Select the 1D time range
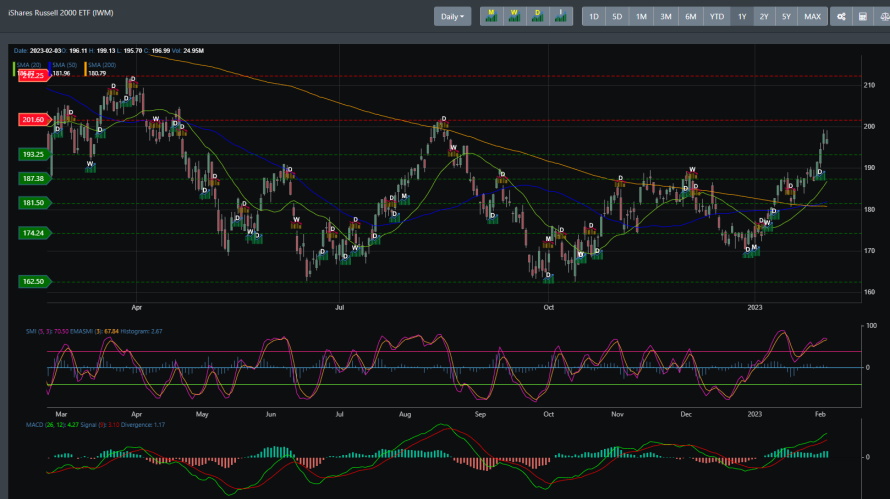 pos(594,16)
